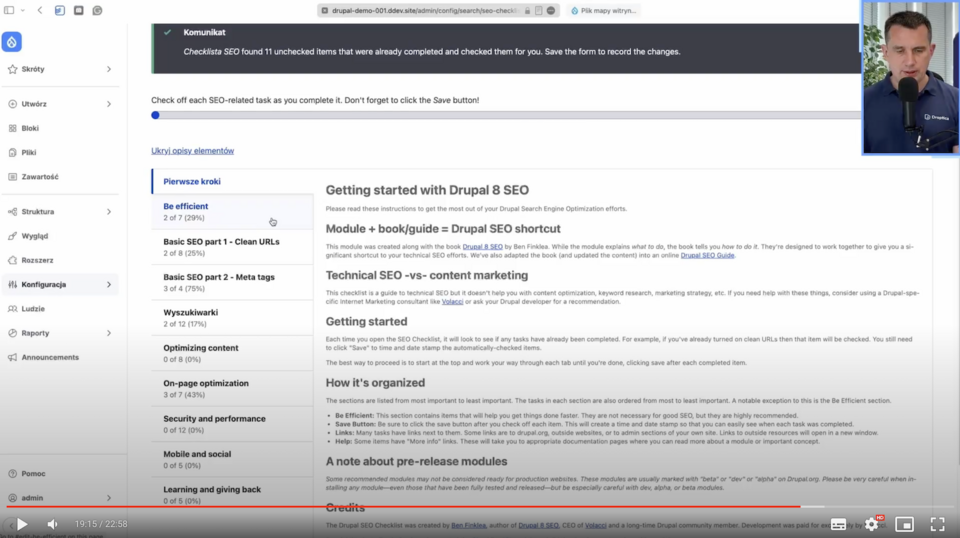Open the Drupal 8 SEO book link
This screenshot has height=538, width=960.
(x=482, y=247)
